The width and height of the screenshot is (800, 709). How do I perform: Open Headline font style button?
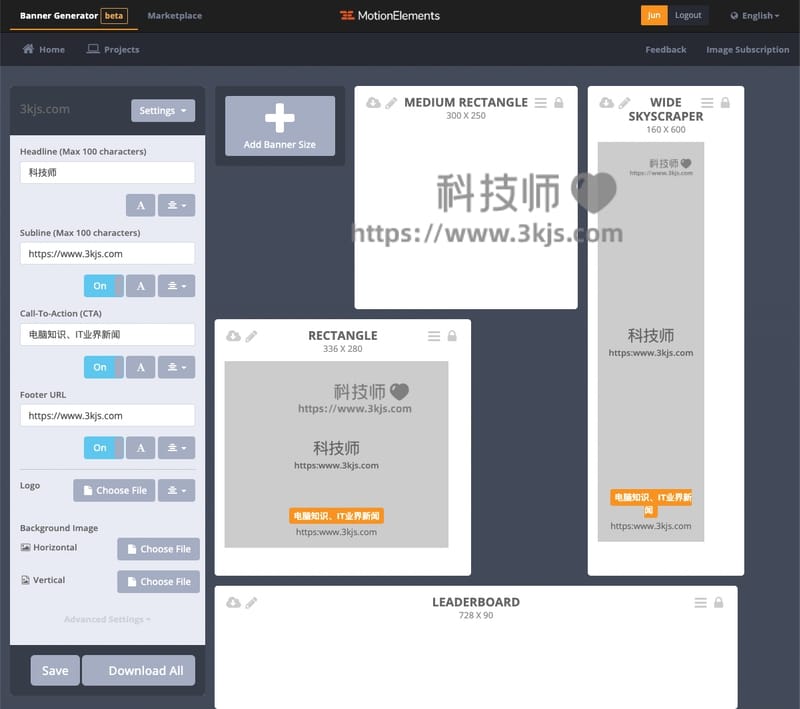[x=141, y=206]
